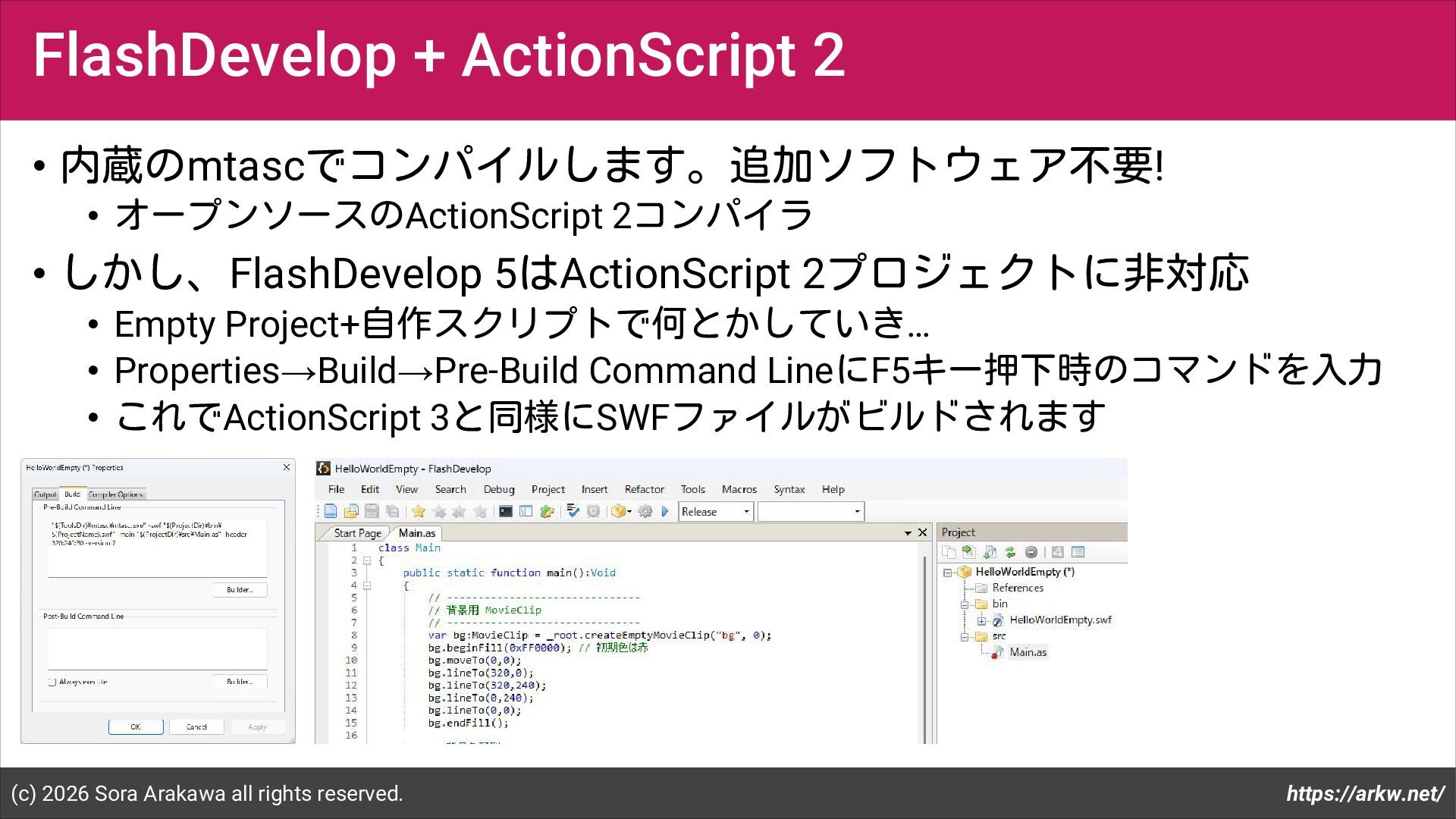
Task: Click the yellow star bookmark icon
Action: point(419,511)
